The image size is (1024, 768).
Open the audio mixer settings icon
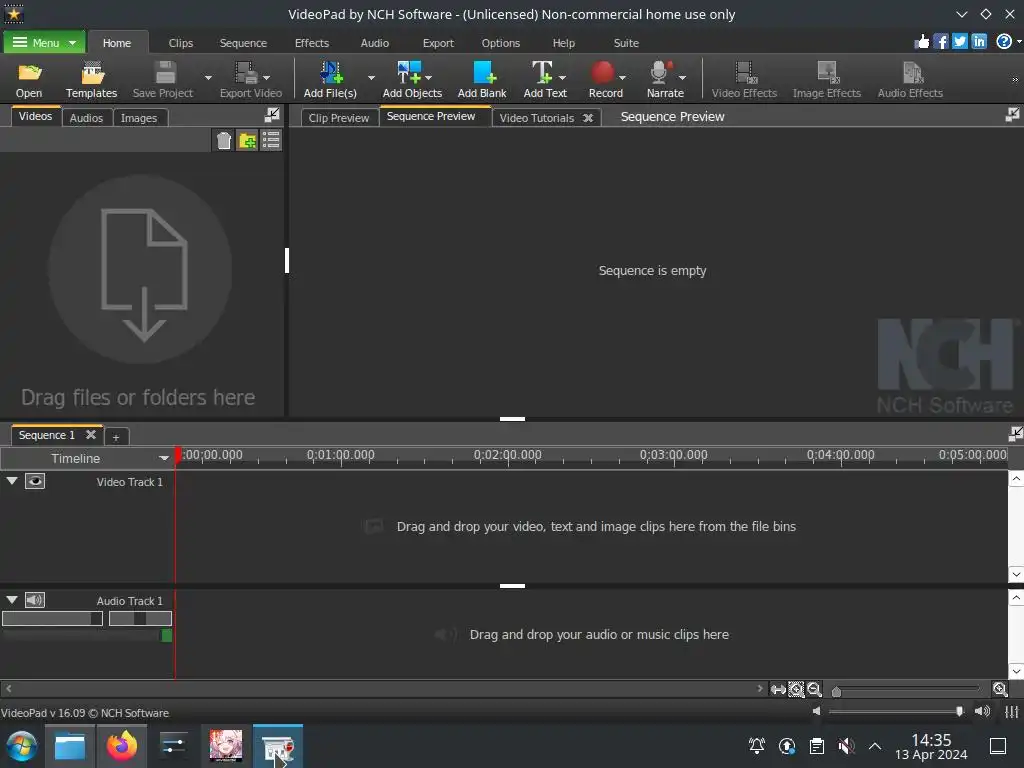coord(1012,712)
